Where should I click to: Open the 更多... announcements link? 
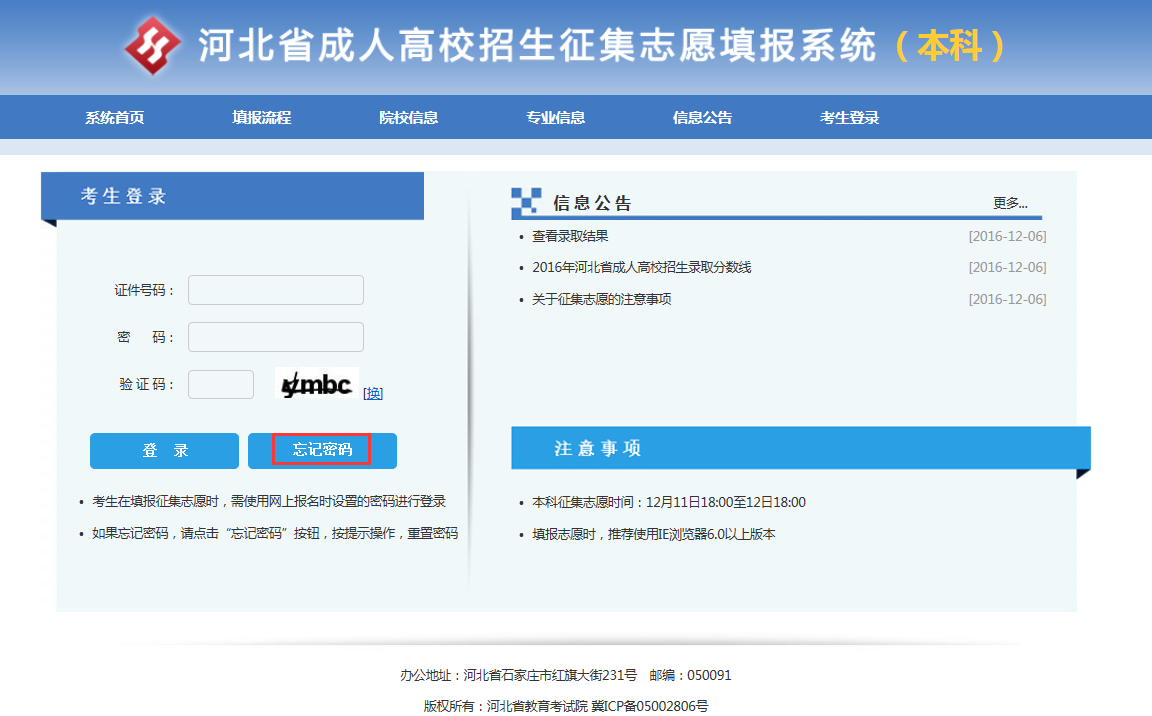(x=1010, y=203)
